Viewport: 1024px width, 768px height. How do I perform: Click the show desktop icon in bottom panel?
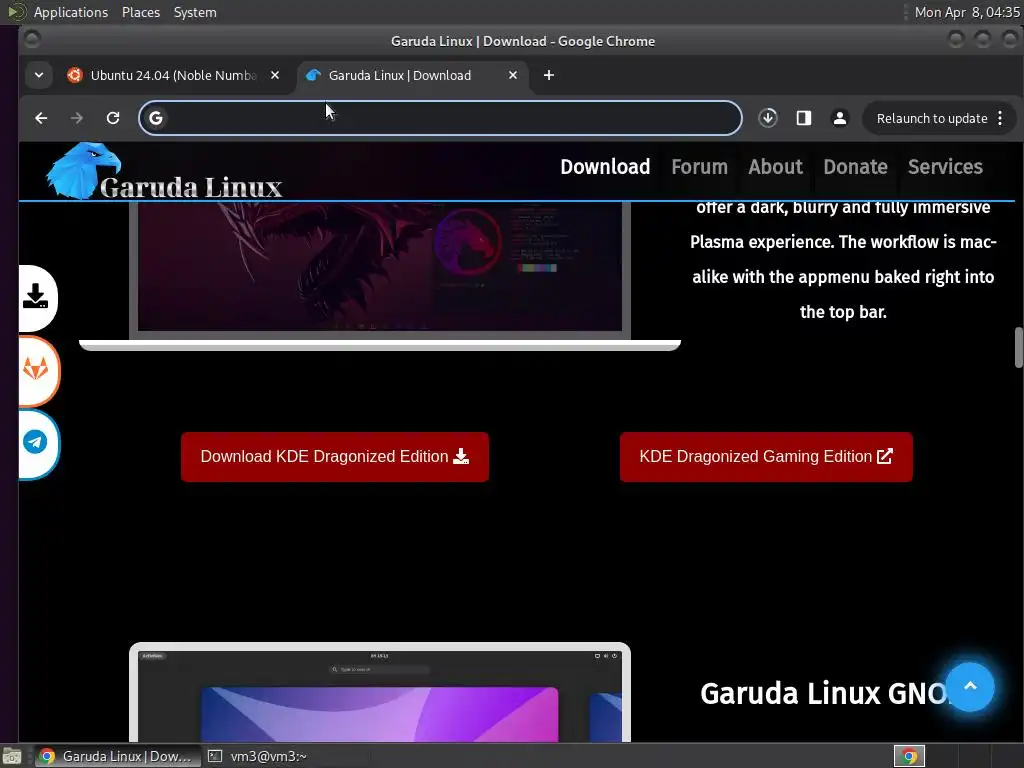(x=12, y=756)
